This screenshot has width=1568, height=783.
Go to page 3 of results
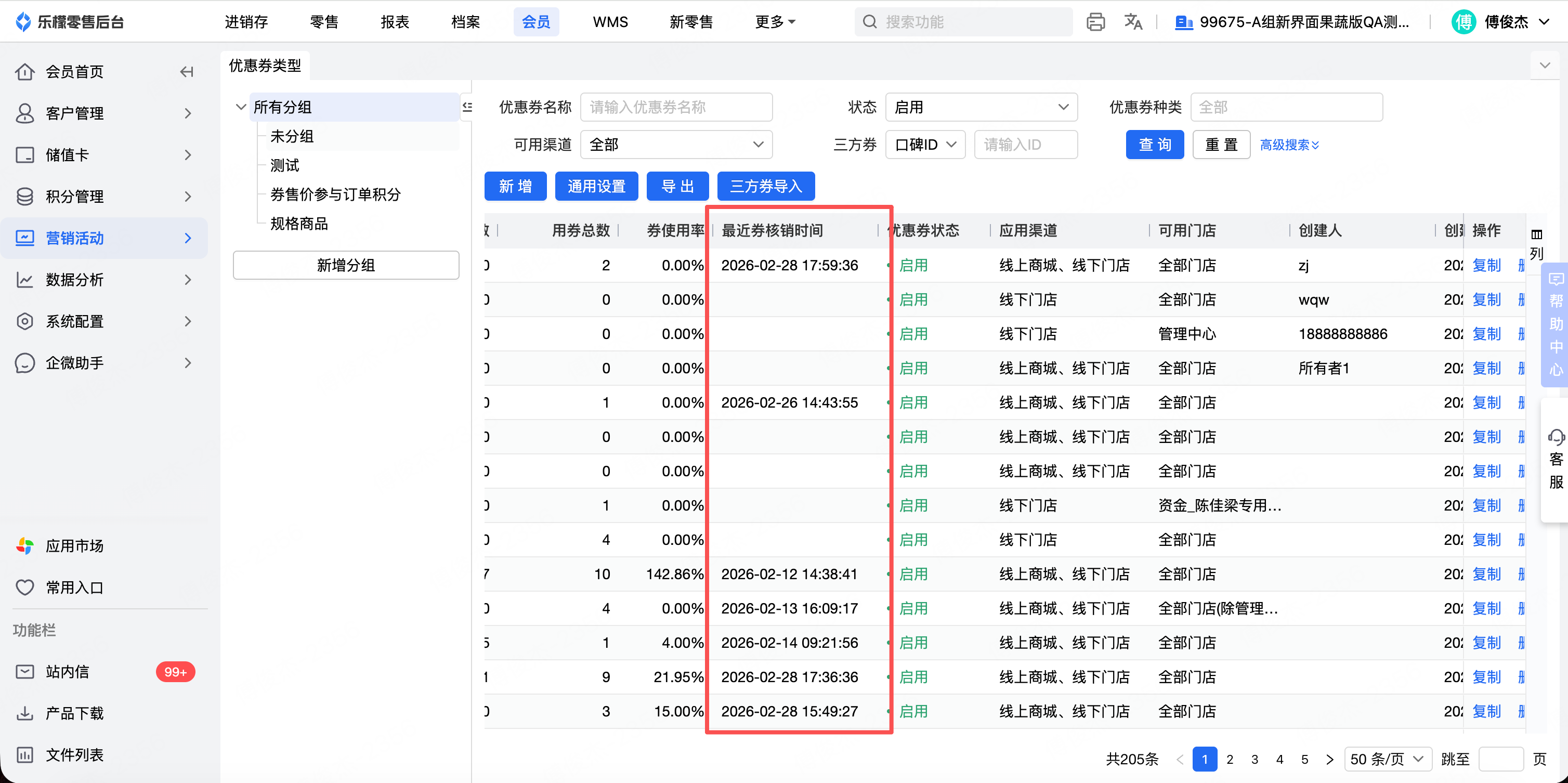(1254, 759)
